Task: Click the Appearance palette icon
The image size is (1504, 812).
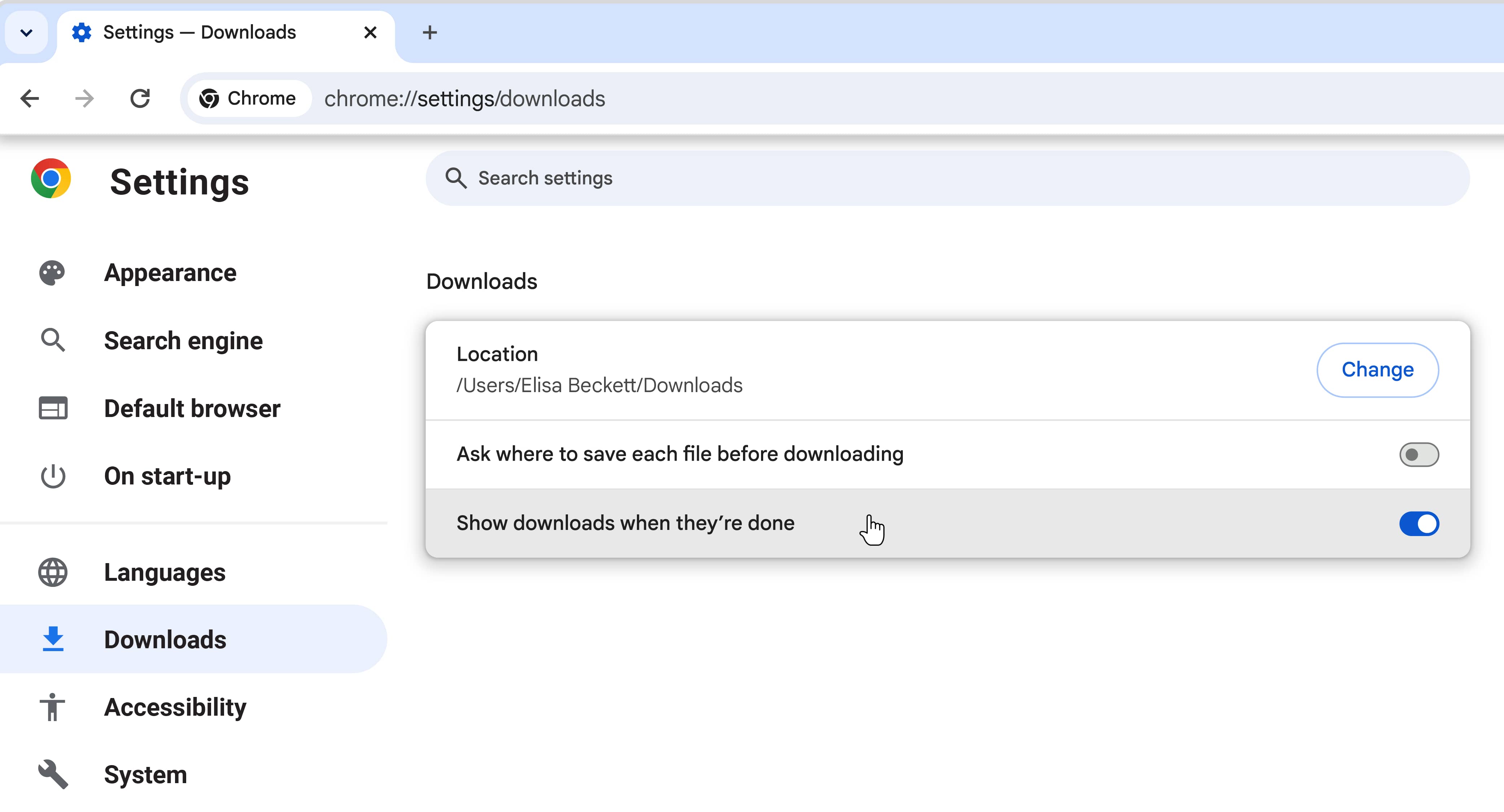Action: [x=52, y=273]
